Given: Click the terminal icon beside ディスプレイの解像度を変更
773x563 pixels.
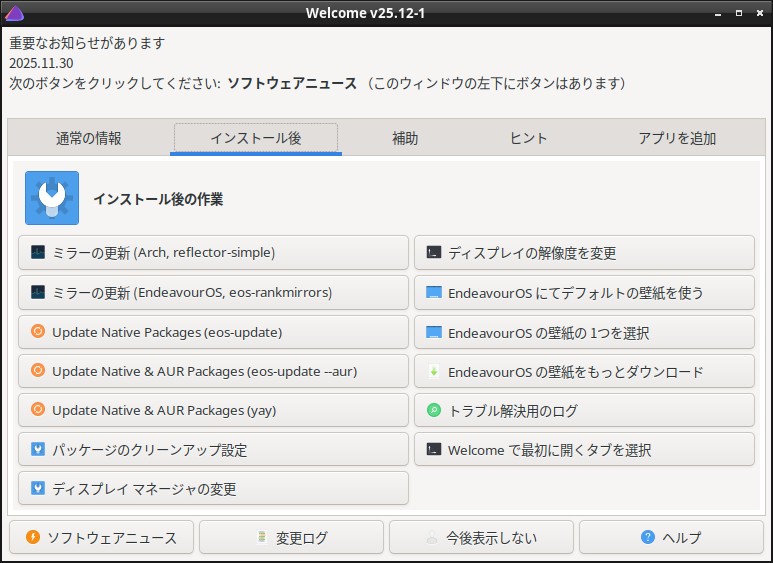Looking at the screenshot, I should coord(433,253).
